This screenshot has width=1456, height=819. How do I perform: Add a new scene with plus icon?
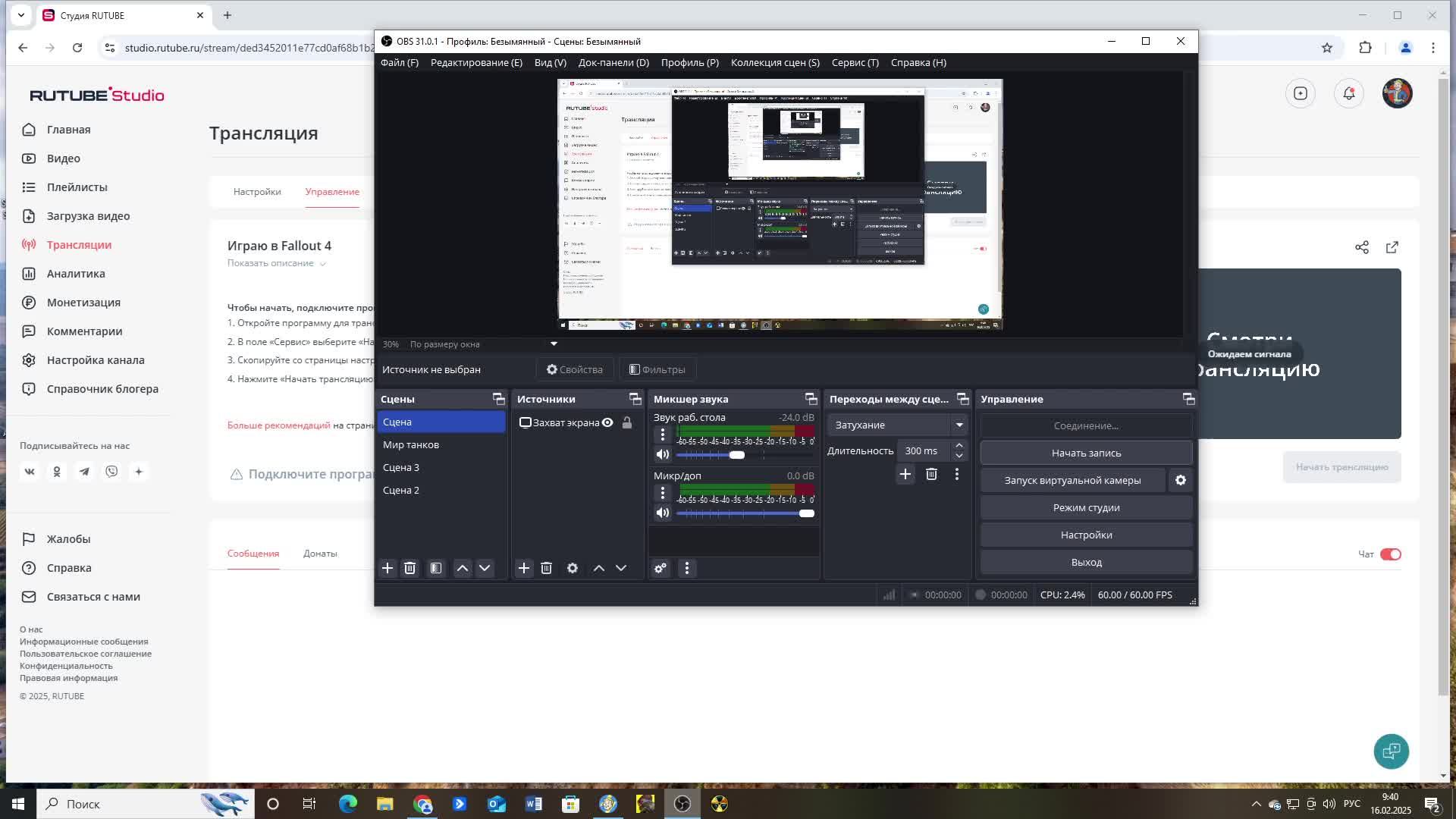388,568
